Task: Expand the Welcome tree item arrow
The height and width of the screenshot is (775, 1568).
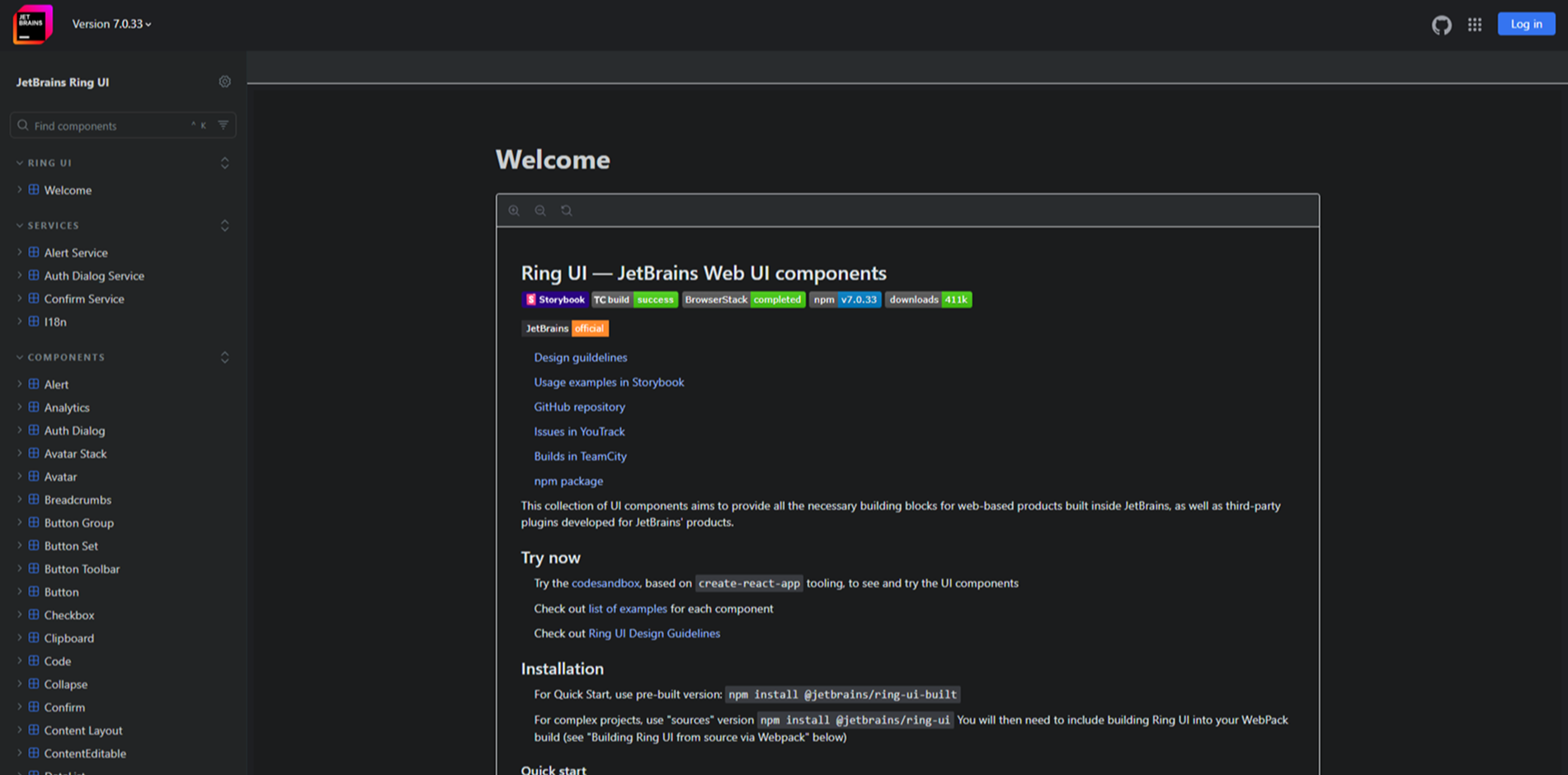Action: (20, 190)
